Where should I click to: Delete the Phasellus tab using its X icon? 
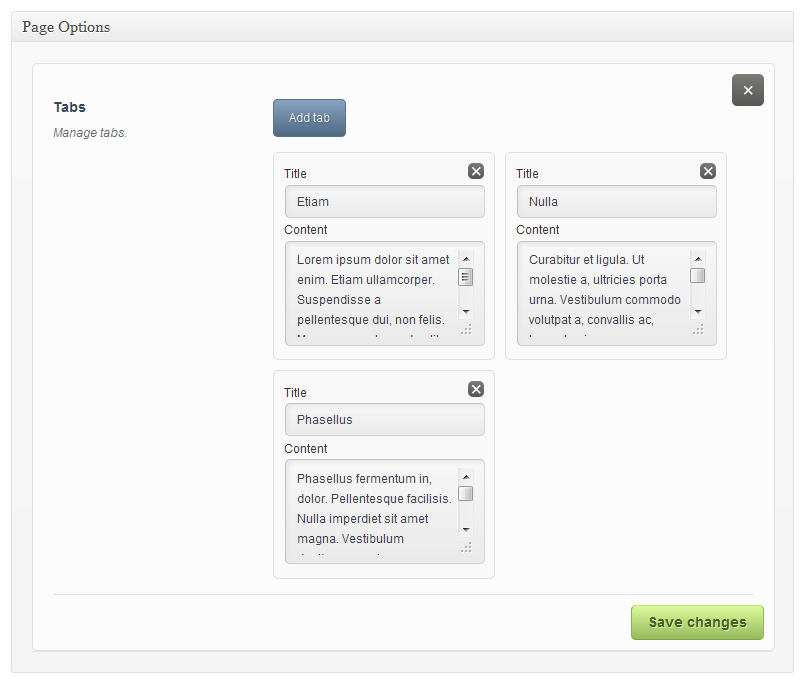click(476, 389)
